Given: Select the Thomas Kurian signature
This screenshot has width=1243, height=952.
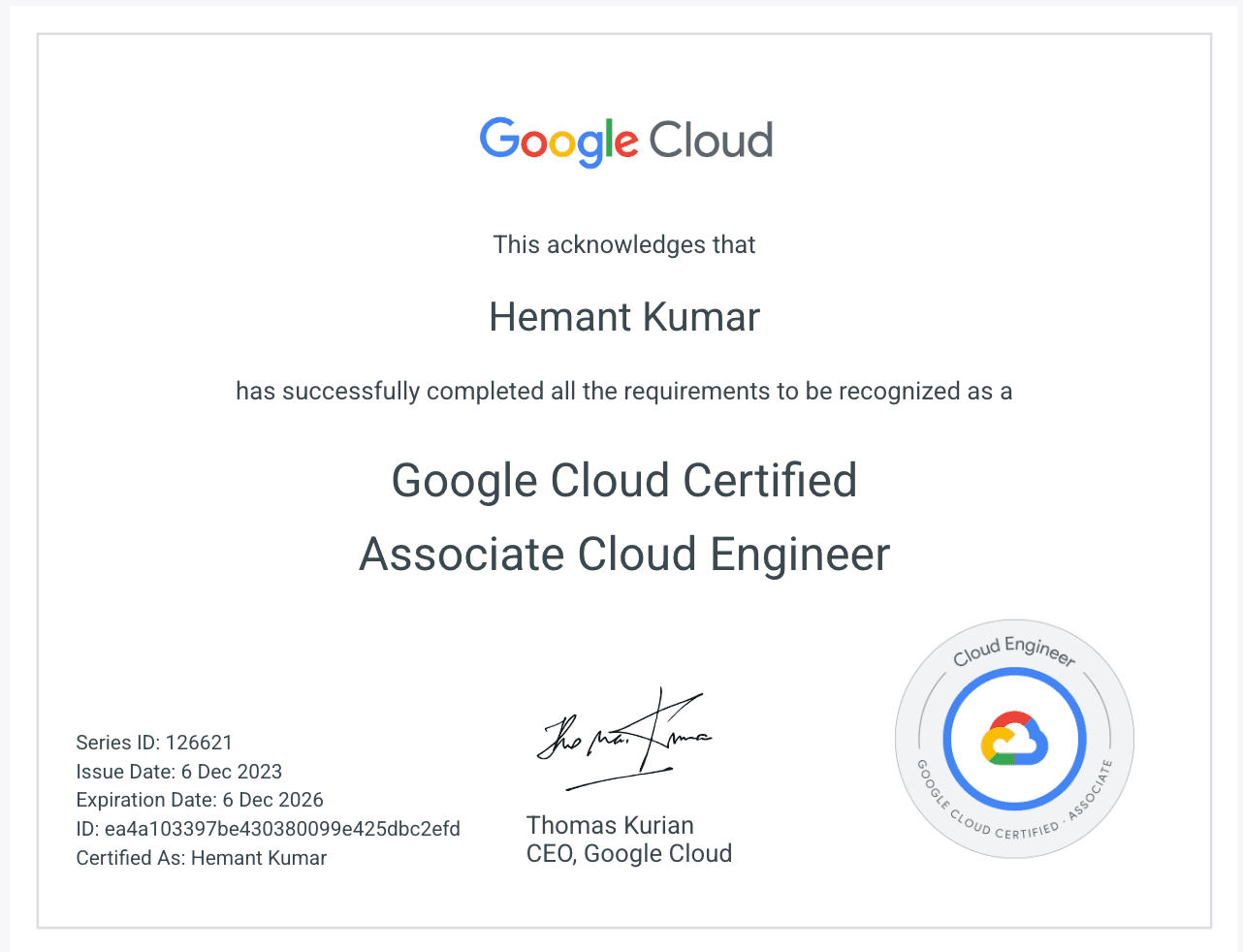Looking at the screenshot, I should pyautogui.click(x=623, y=740).
